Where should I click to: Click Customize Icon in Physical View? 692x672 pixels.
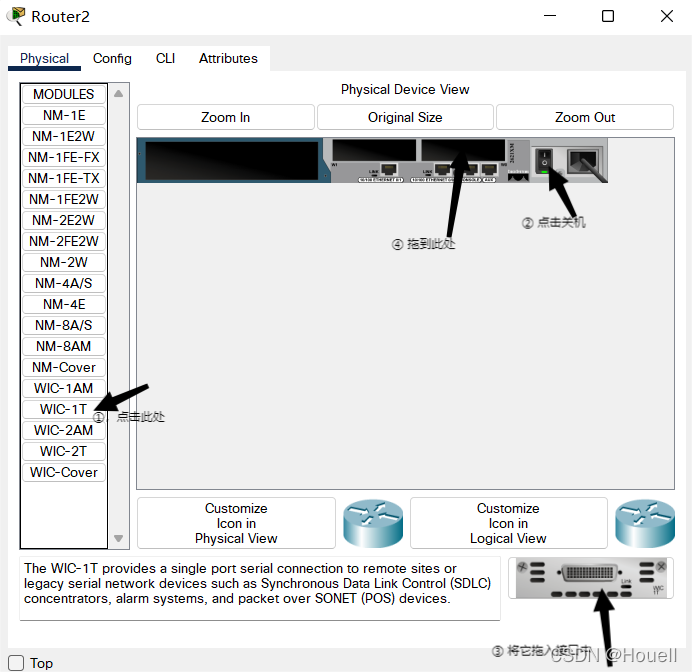pyautogui.click(x=236, y=523)
